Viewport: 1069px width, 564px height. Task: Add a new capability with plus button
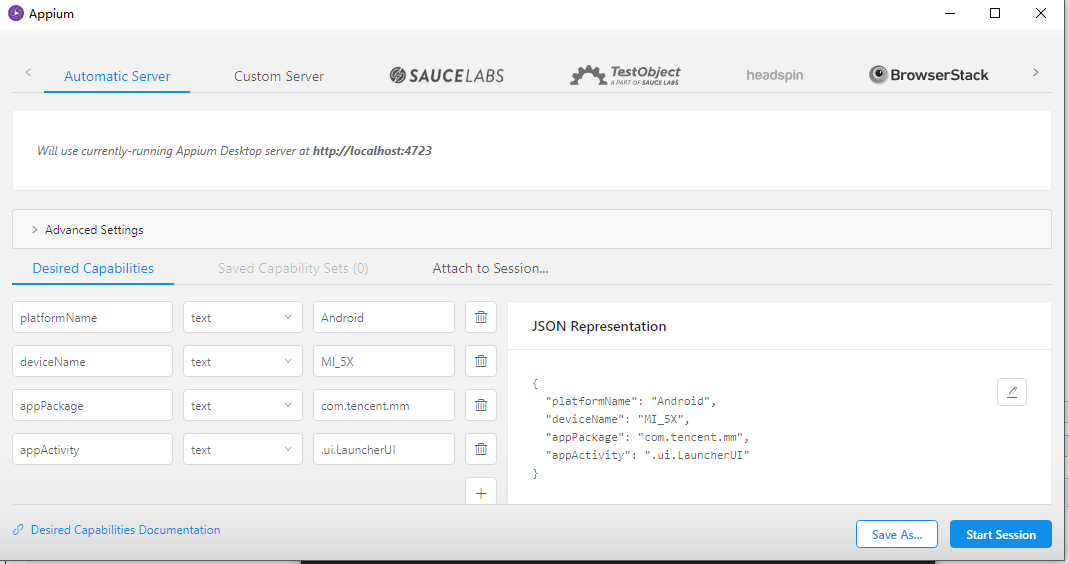481,492
